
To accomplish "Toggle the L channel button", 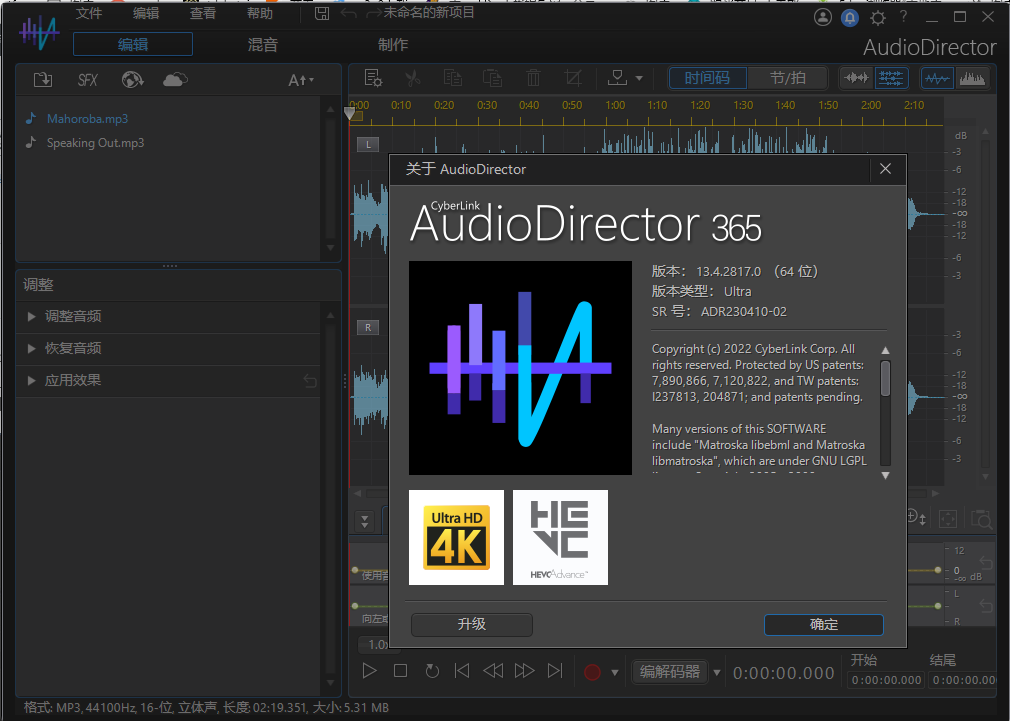I will click(x=368, y=144).
